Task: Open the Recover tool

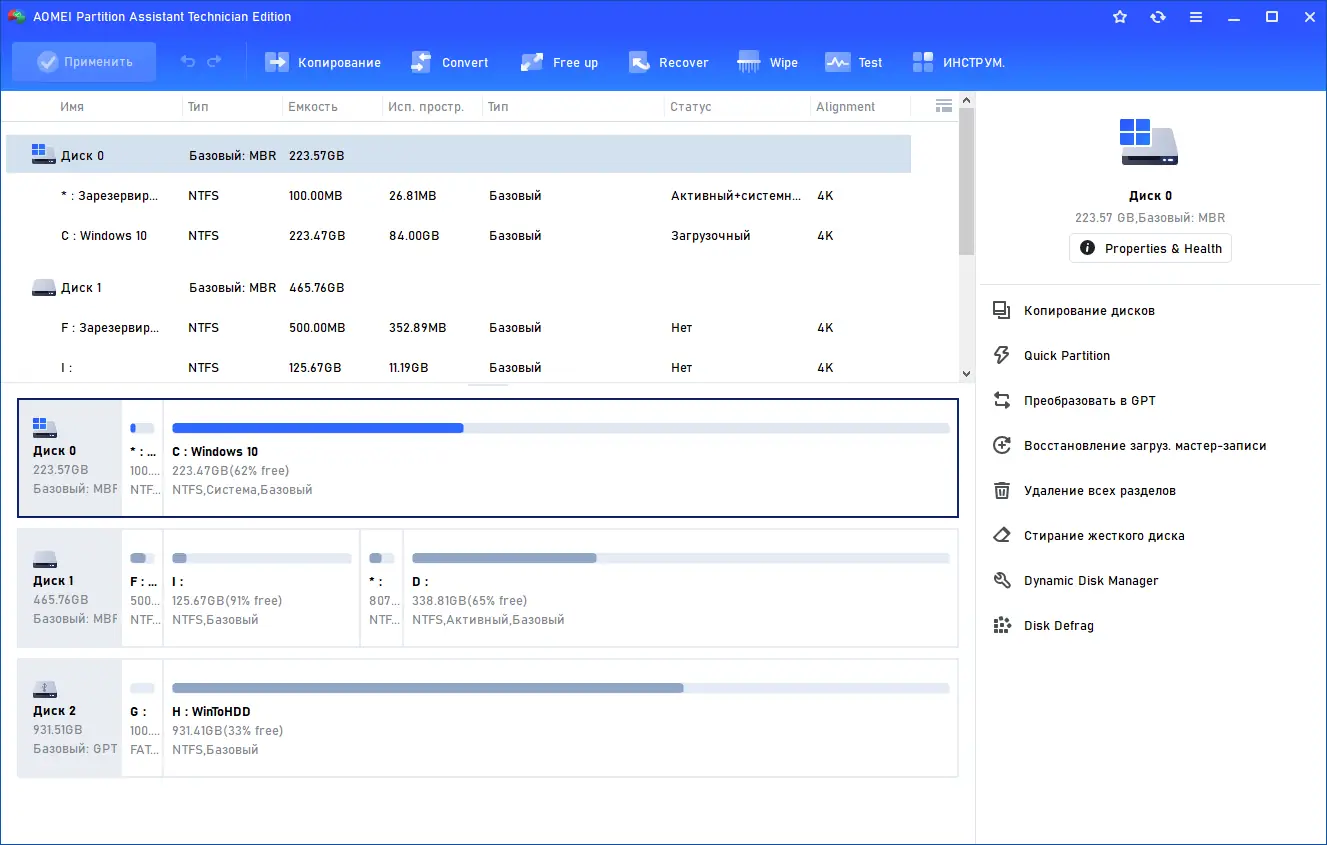Action: [668, 62]
